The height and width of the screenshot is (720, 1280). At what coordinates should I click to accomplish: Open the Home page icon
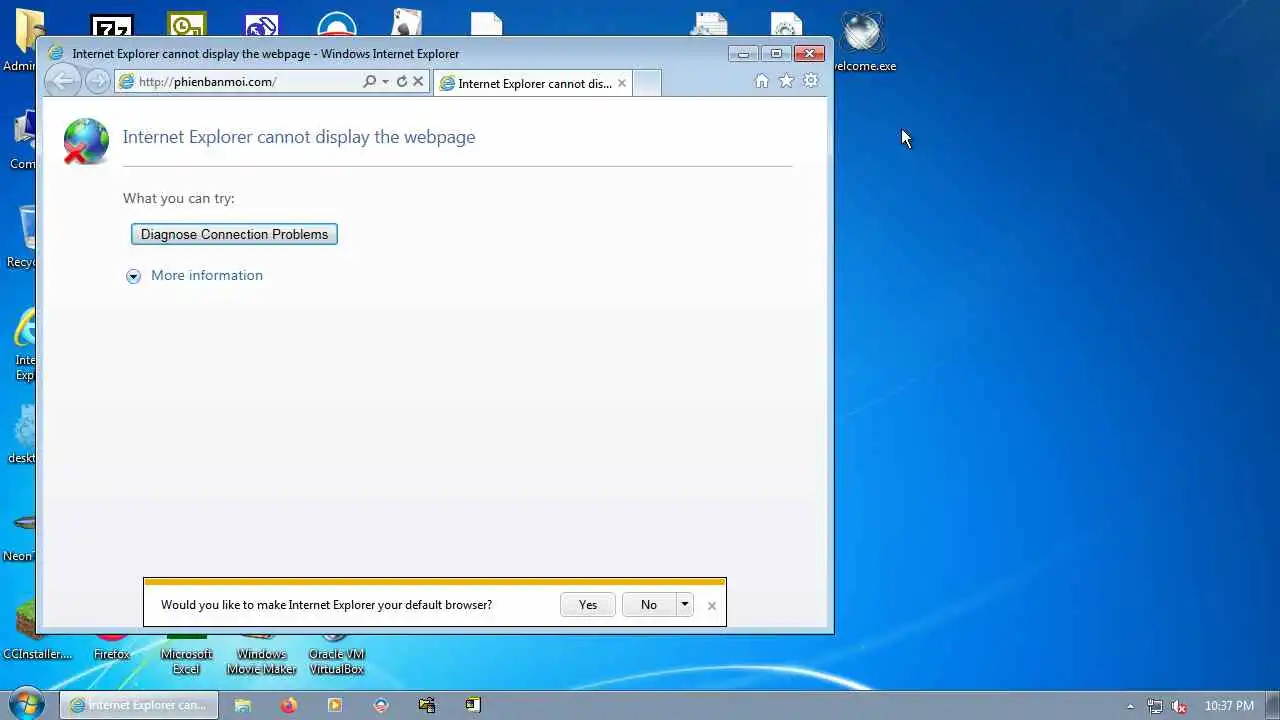762,81
